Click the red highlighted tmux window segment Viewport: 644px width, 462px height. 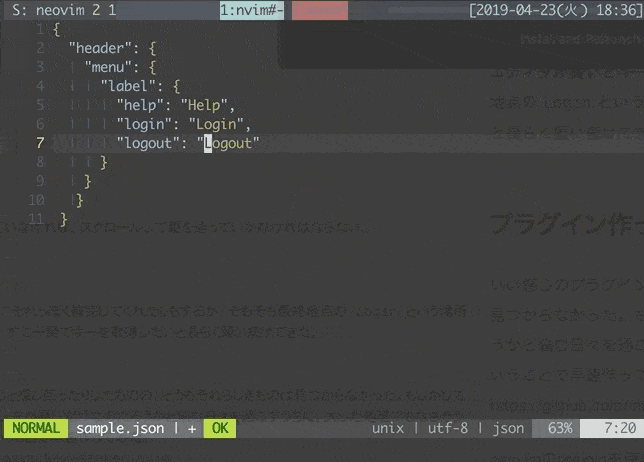point(320,10)
